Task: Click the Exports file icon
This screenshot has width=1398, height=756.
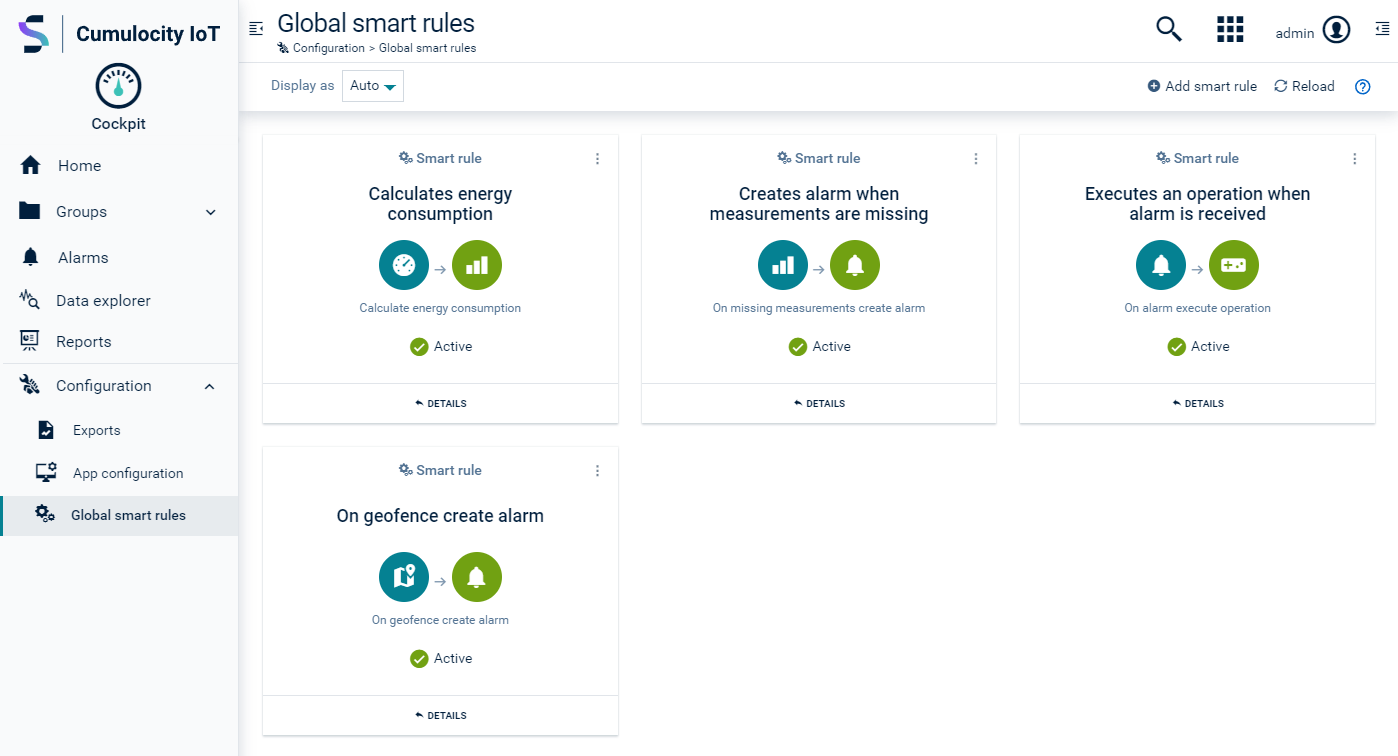Action: (x=46, y=430)
